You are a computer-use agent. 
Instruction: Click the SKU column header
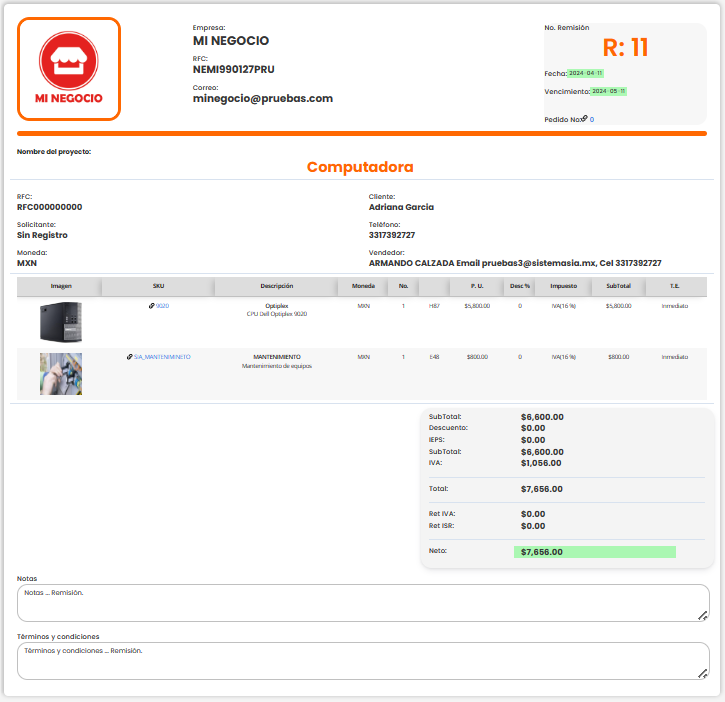click(x=158, y=286)
